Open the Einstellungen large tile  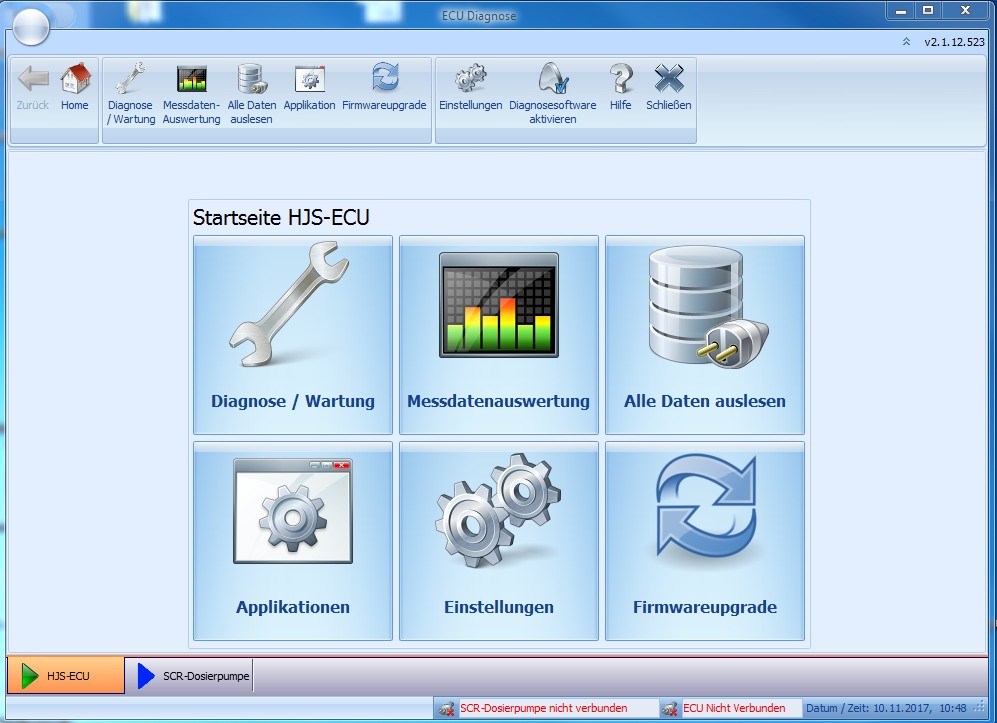click(499, 541)
